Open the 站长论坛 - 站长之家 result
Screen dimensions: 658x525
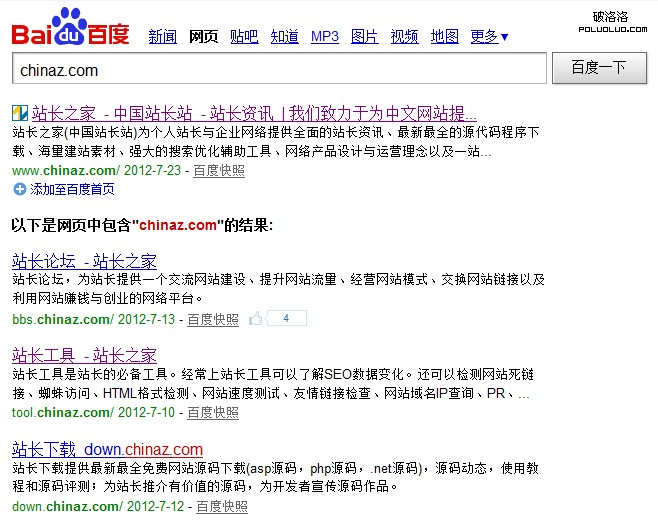(x=84, y=261)
